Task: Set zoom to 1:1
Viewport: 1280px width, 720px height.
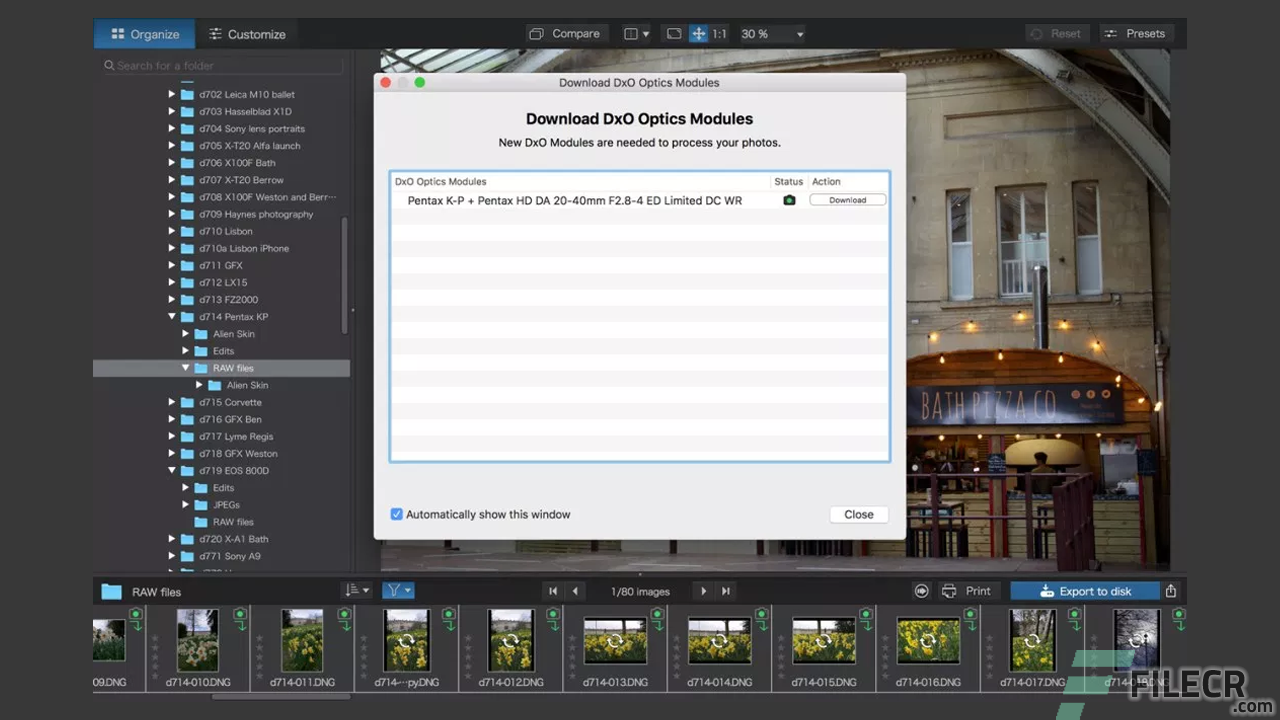Action: 720,34
